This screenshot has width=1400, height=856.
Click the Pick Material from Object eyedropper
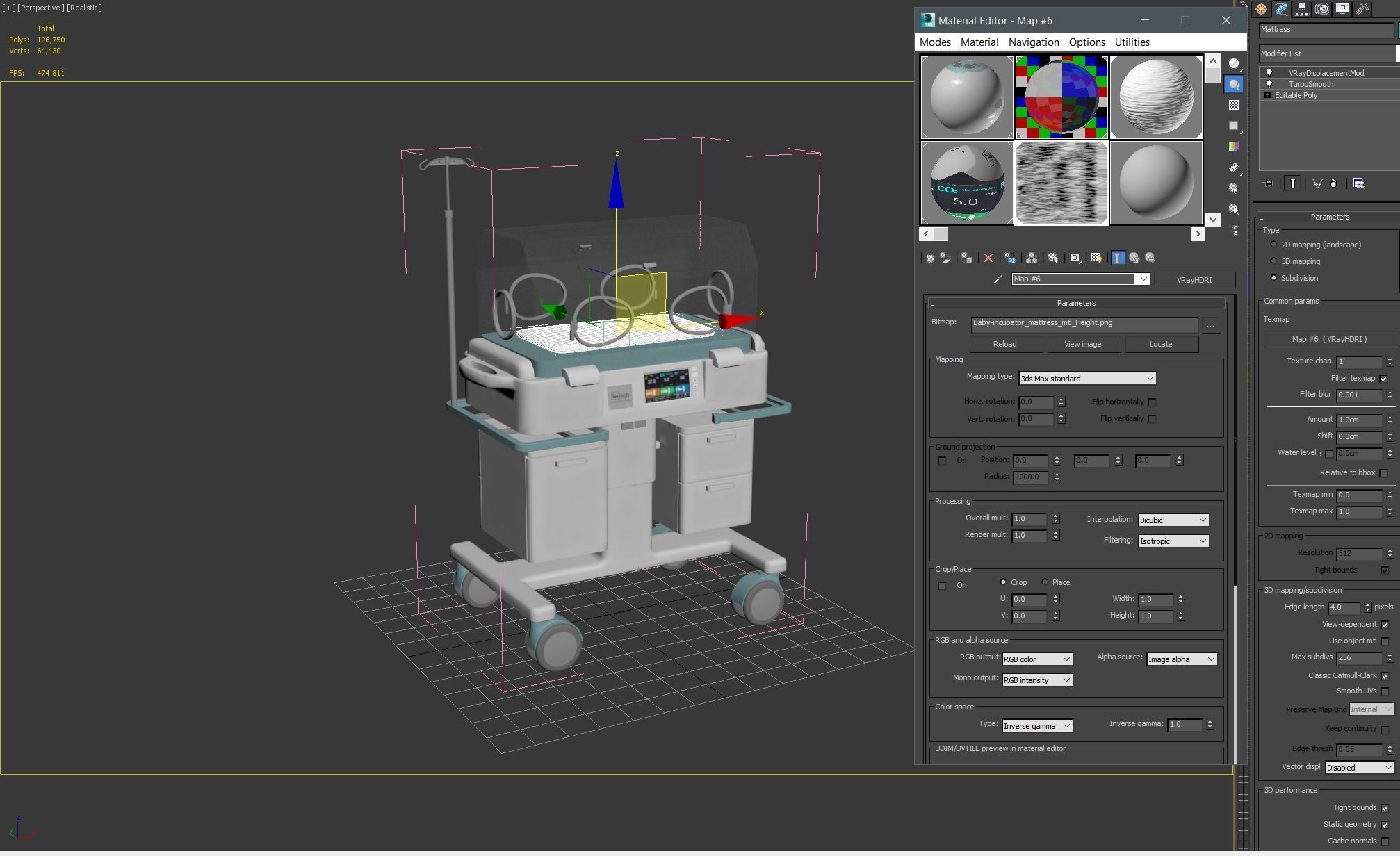(x=998, y=280)
